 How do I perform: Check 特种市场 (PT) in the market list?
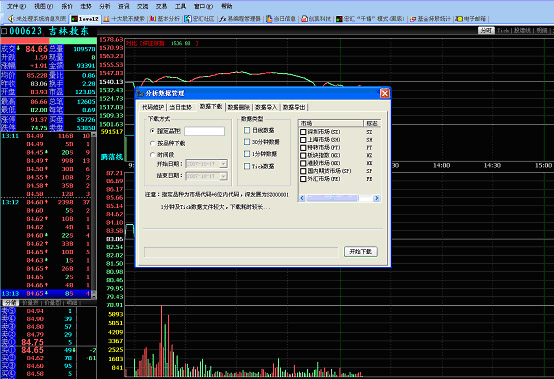tap(303, 148)
